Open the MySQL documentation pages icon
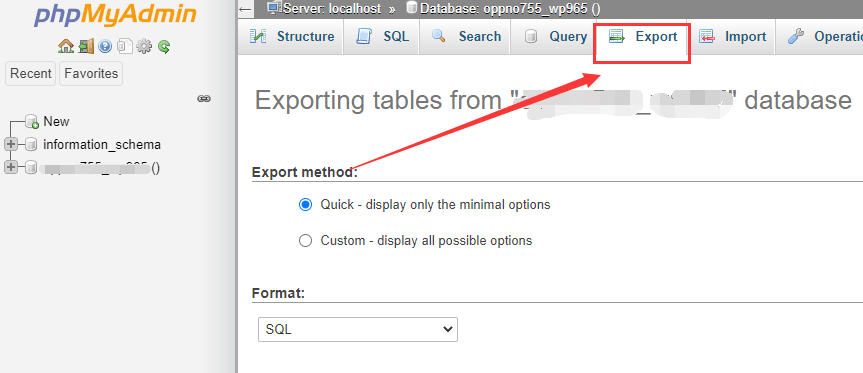The width and height of the screenshot is (863, 373). point(125,46)
